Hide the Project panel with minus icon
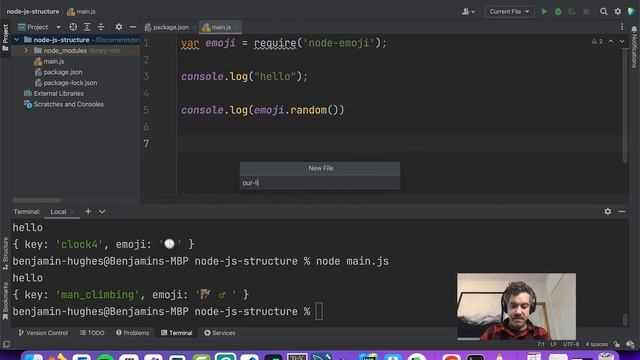640x360 pixels. [133, 27]
